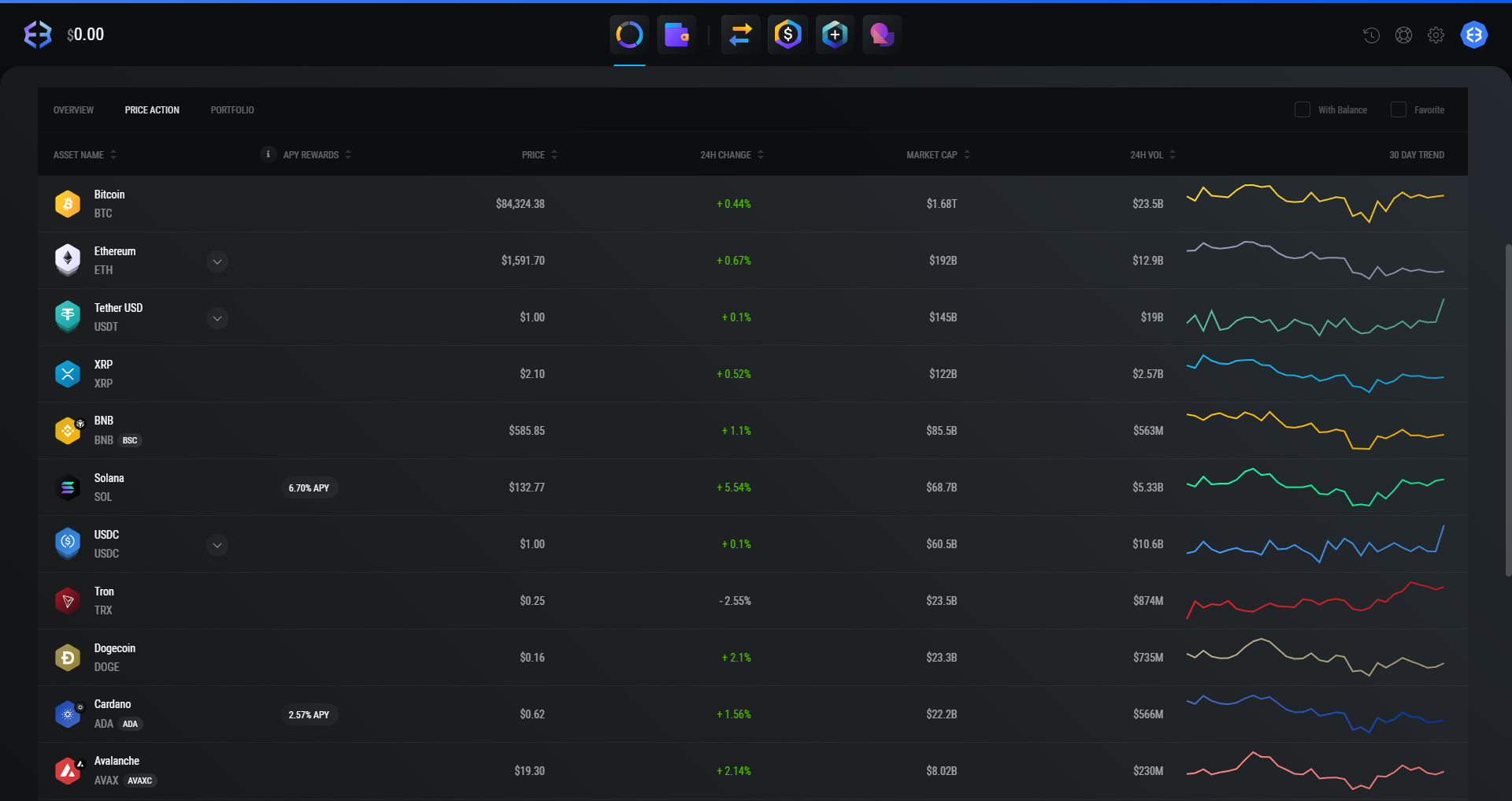
Task: Click the Dogecoin asset name
Action: (x=115, y=648)
